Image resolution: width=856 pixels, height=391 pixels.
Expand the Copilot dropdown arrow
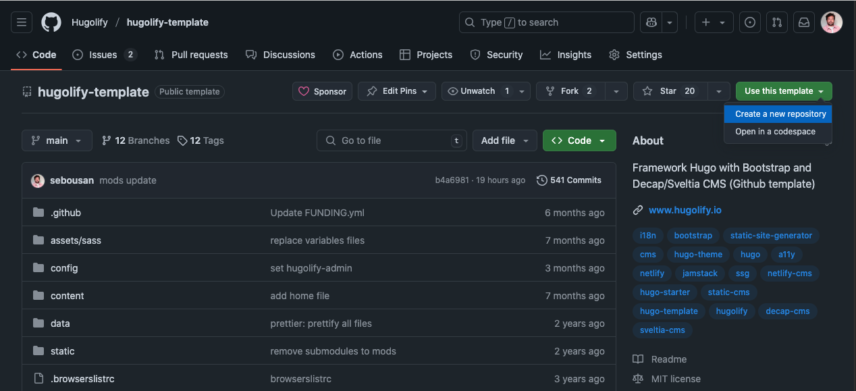[x=669, y=22]
